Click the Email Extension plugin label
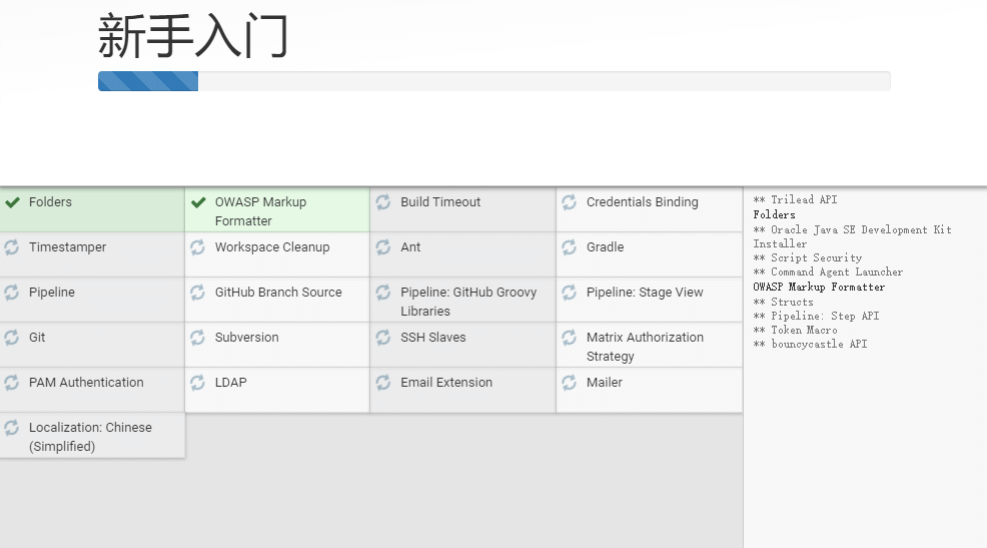Viewport: 987px width, 548px height. point(446,382)
